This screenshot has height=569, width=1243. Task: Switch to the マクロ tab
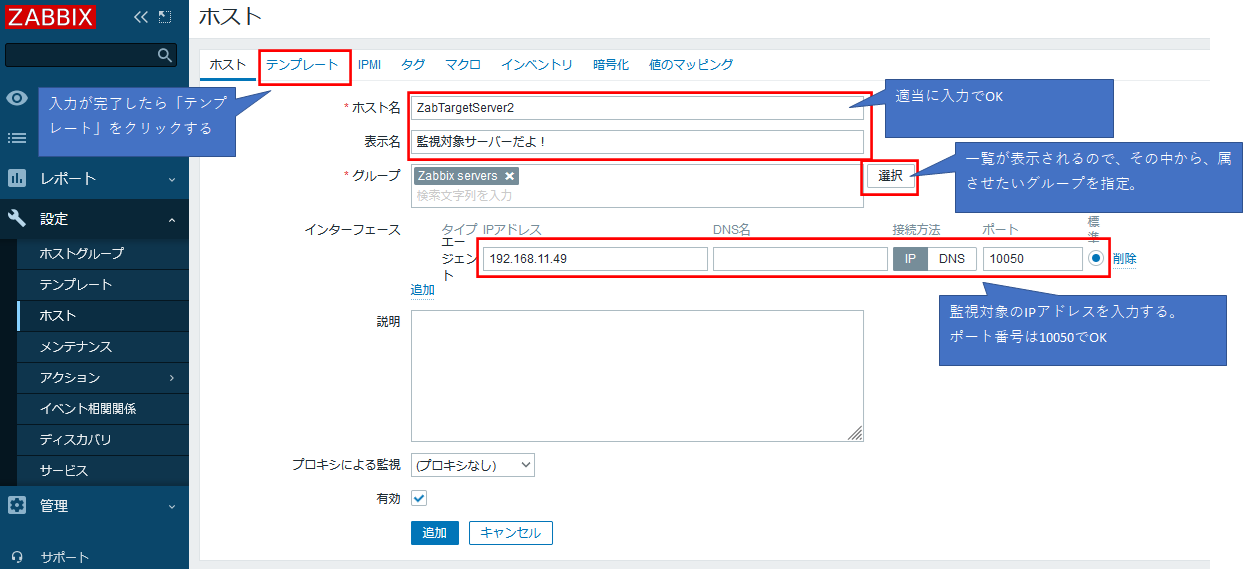tap(463, 65)
